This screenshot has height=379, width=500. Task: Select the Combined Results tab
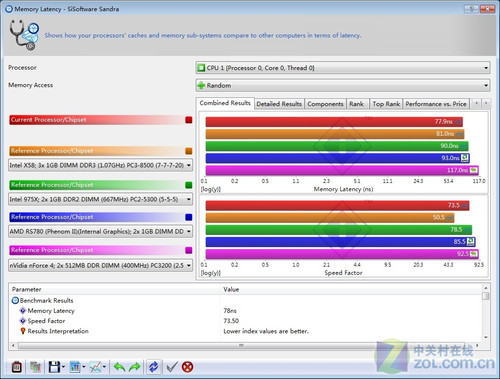click(x=225, y=103)
